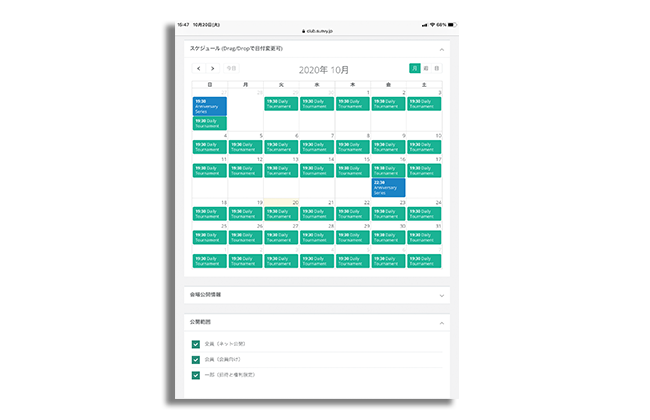The width and height of the screenshot is (650, 420).
Task: Open the 22:30 Anniversary Series event
Action: point(388,187)
